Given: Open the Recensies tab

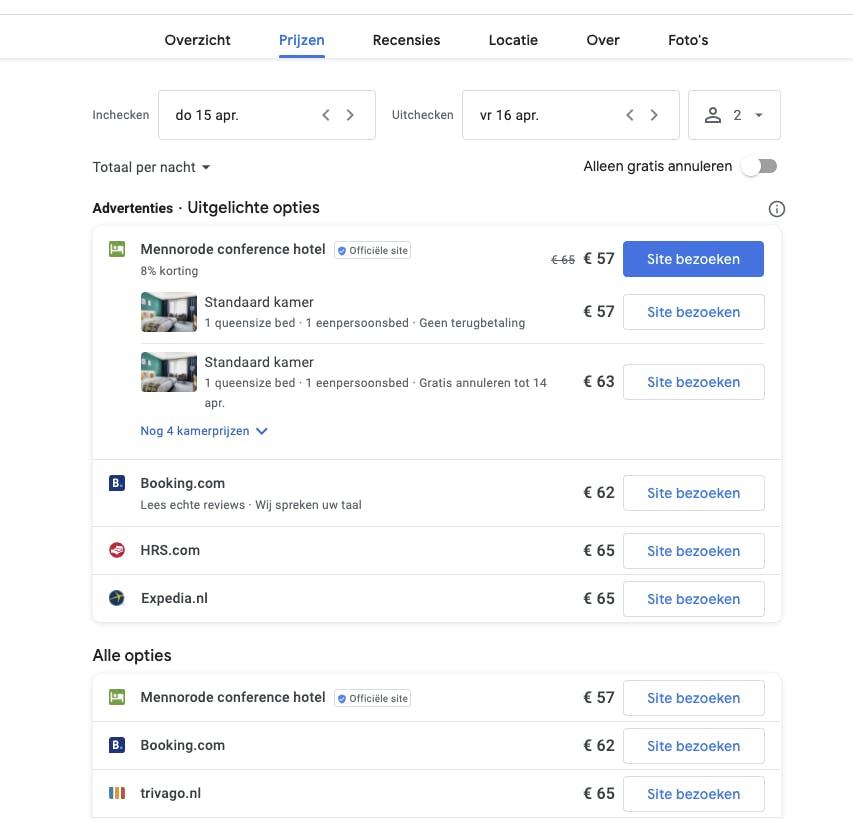Looking at the screenshot, I should point(406,40).
